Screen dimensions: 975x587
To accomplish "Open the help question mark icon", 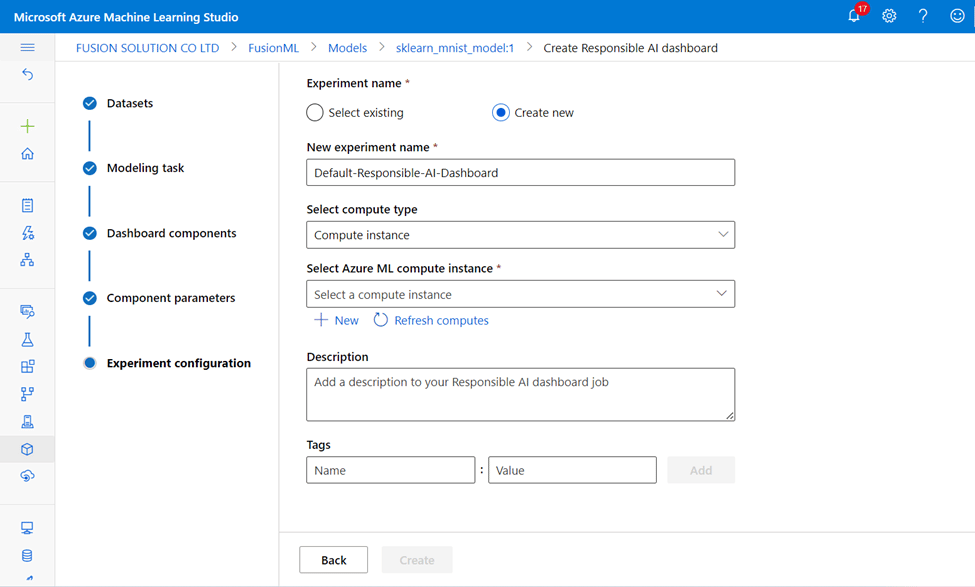I will [923, 16].
